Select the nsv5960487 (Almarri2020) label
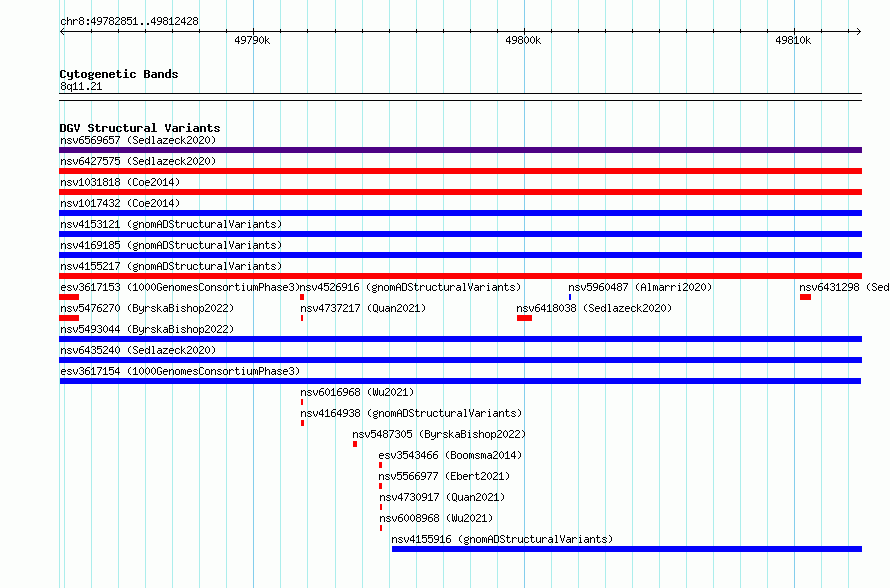Image resolution: width=890 pixels, height=588 pixels. point(640,287)
